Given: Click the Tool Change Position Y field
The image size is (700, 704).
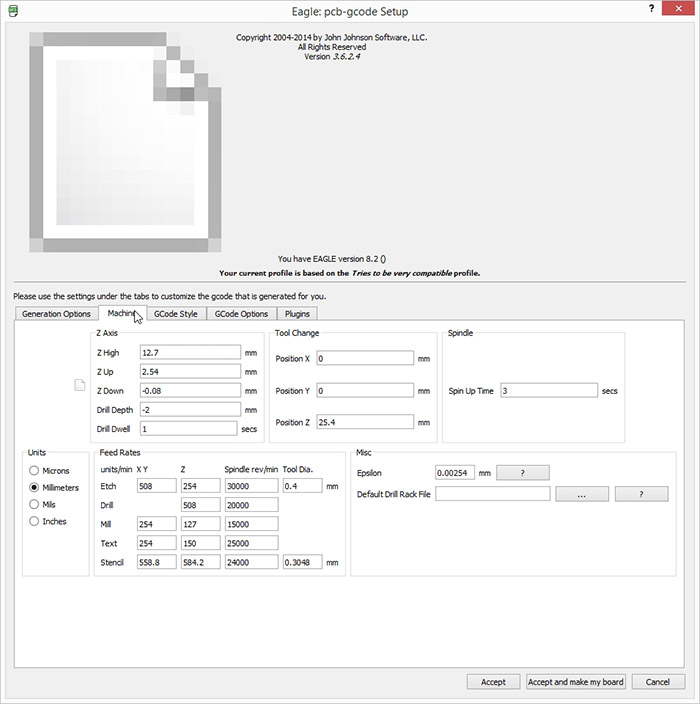Looking at the screenshot, I should click(365, 390).
